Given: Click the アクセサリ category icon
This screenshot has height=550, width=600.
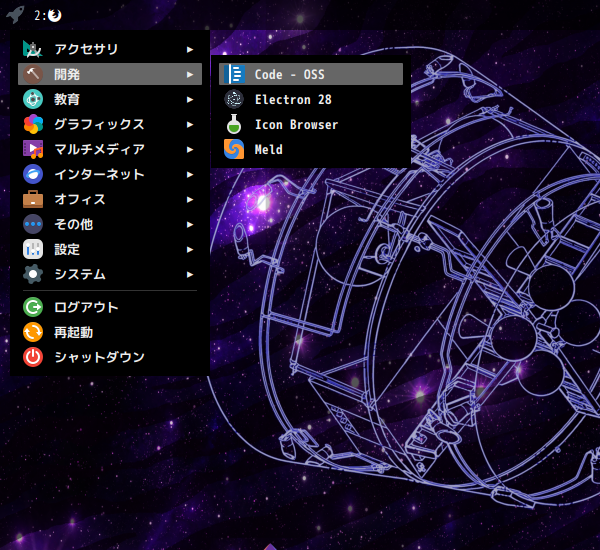Looking at the screenshot, I should coord(33,49).
